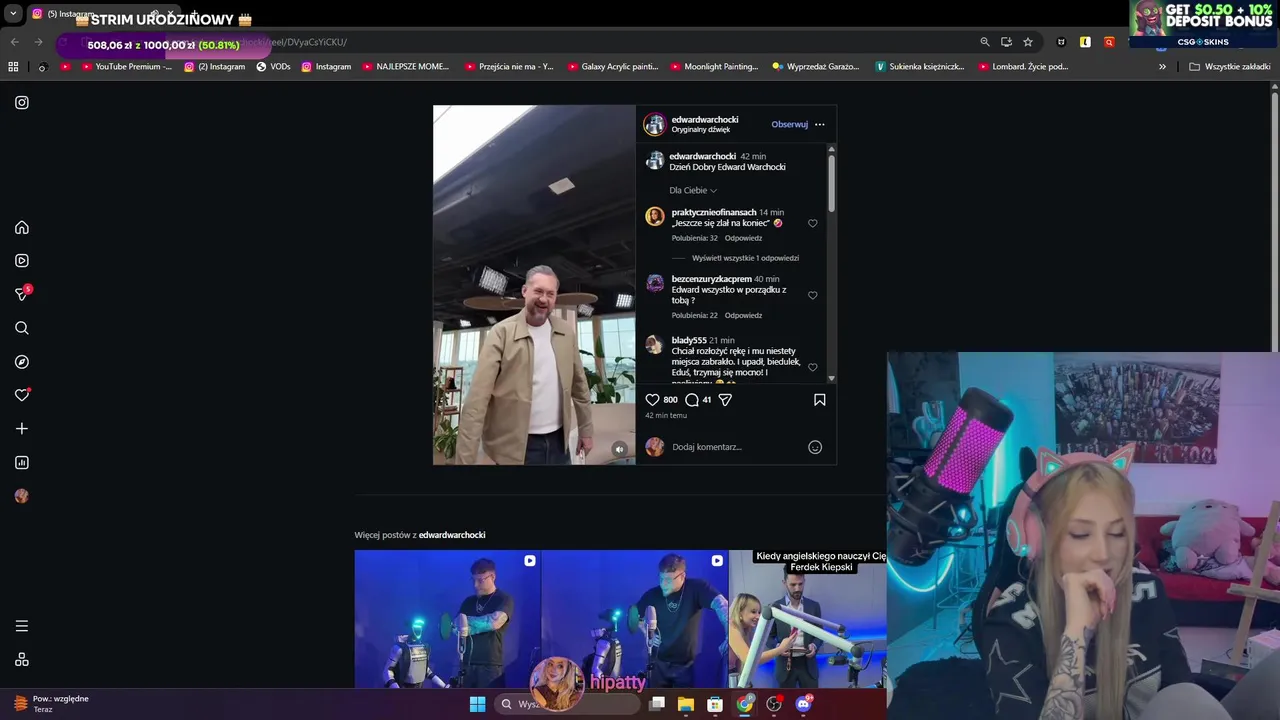Open Reels from the sidebar
The height and width of the screenshot is (720, 1280).
pyautogui.click(x=22, y=261)
